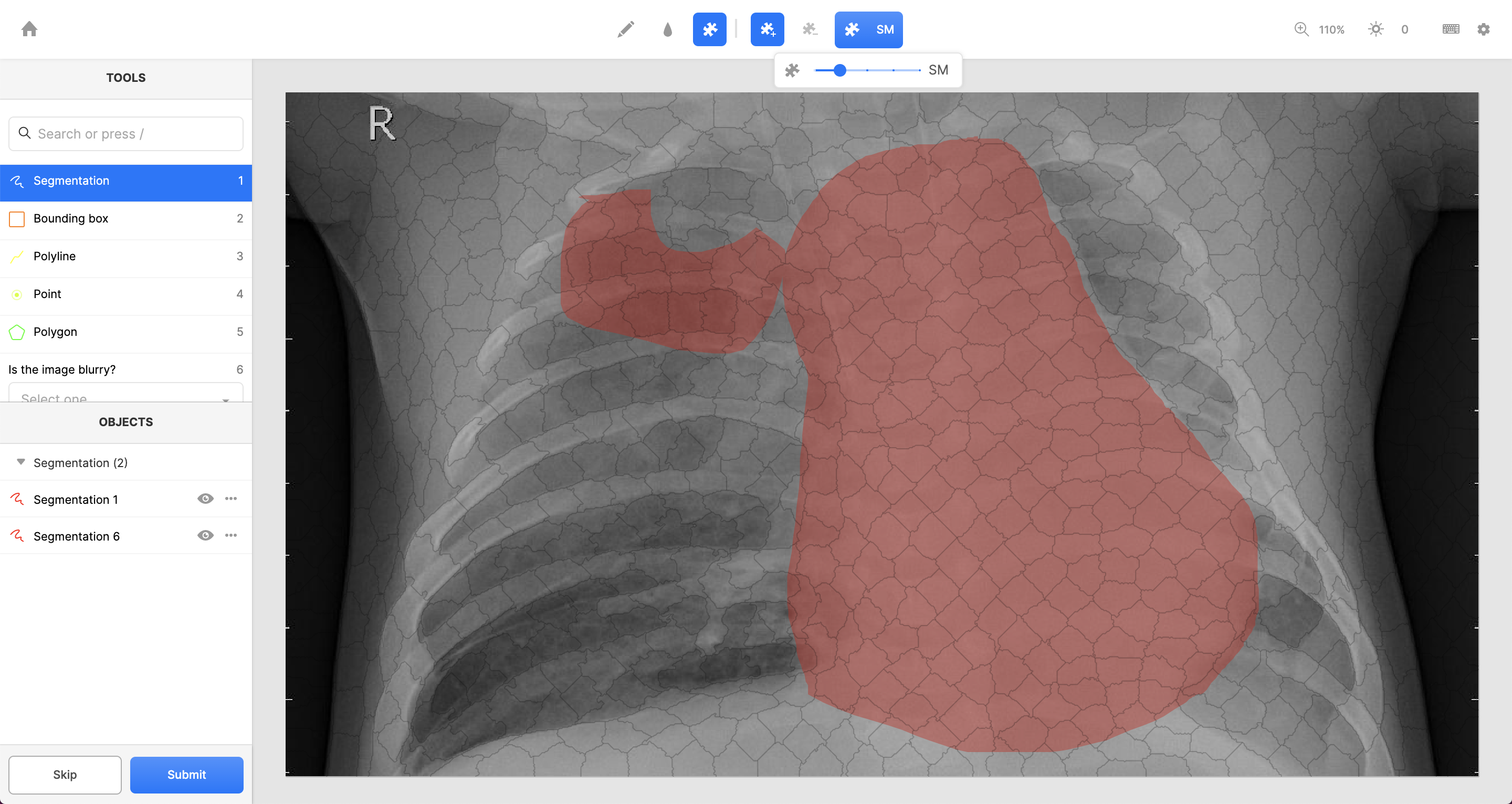Click the green Polygon icon
This screenshot has width=1512, height=804.
(x=17, y=333)
